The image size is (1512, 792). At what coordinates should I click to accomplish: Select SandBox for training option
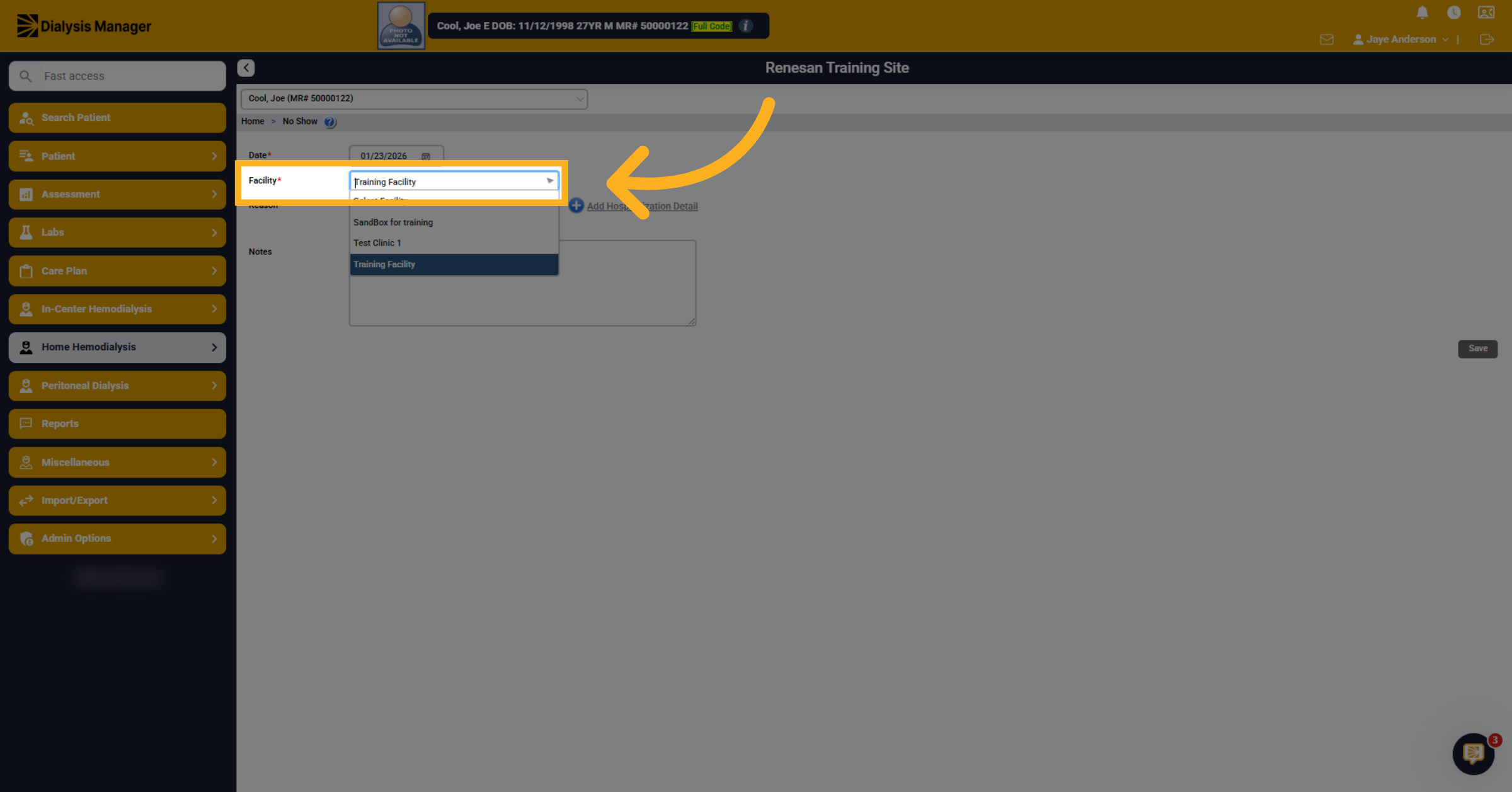tap(454, 222)
